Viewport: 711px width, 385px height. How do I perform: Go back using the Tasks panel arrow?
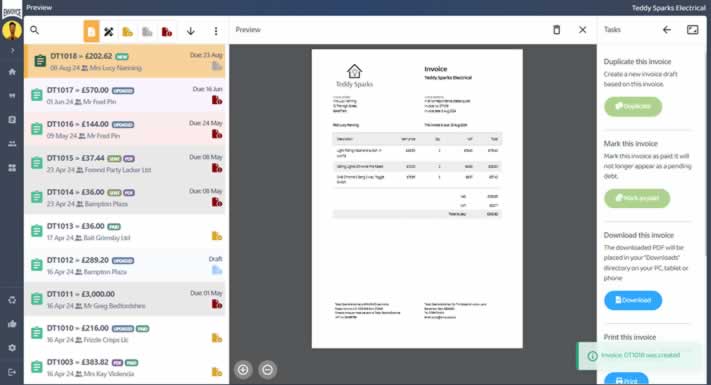point(667,30)
